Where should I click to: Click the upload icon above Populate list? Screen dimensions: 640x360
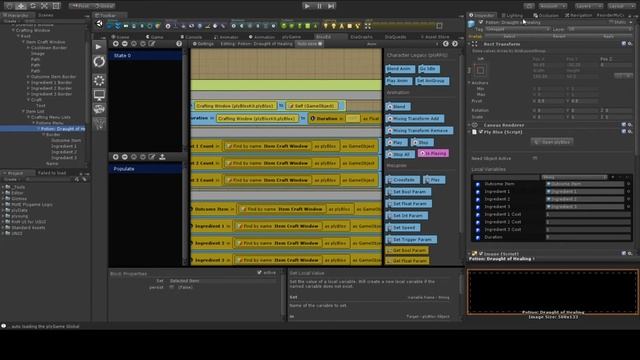[162, 157]
